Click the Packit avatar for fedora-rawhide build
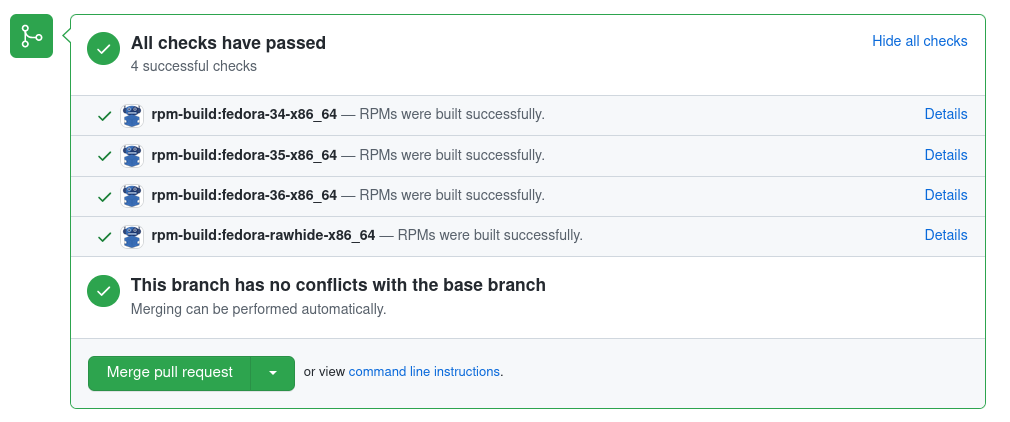The width and height of the screenshot is (1010, 422). (x=132, y=236)
